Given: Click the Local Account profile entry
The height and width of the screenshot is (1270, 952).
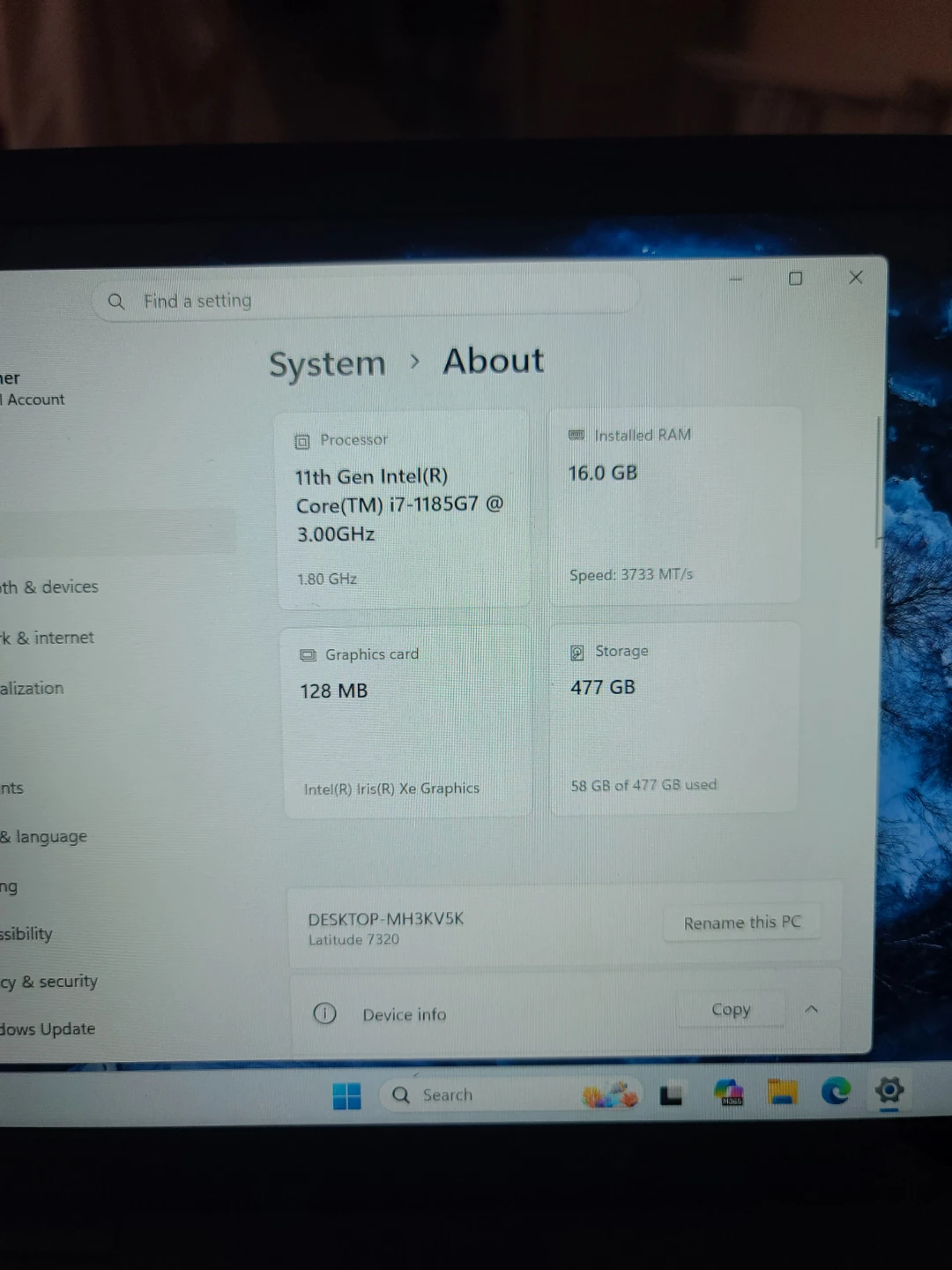Looking at the screenshot, I should point(33,389).
